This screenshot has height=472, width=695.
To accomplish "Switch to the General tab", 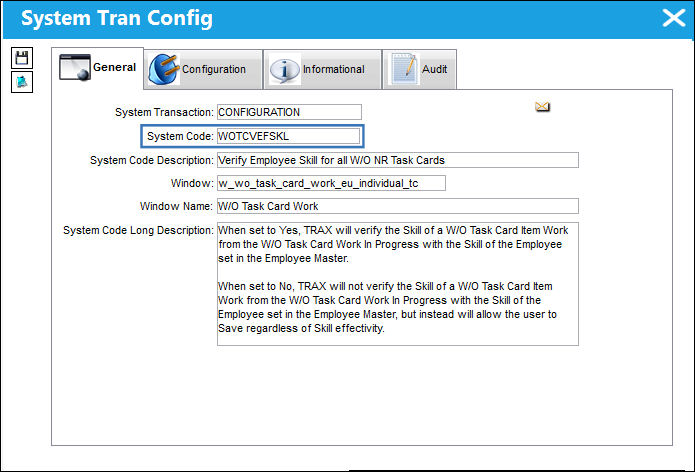I will [98, 68].
